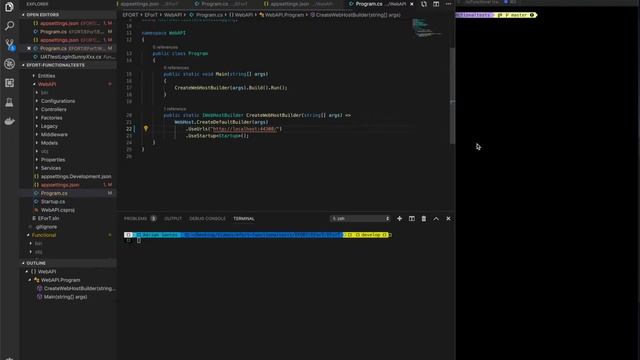Image resolution: width=640 pixels, height=360 pixels.
Task: Click the EFORT root breadcrumb
Action: pyautogui.click(x=130, y=15)
